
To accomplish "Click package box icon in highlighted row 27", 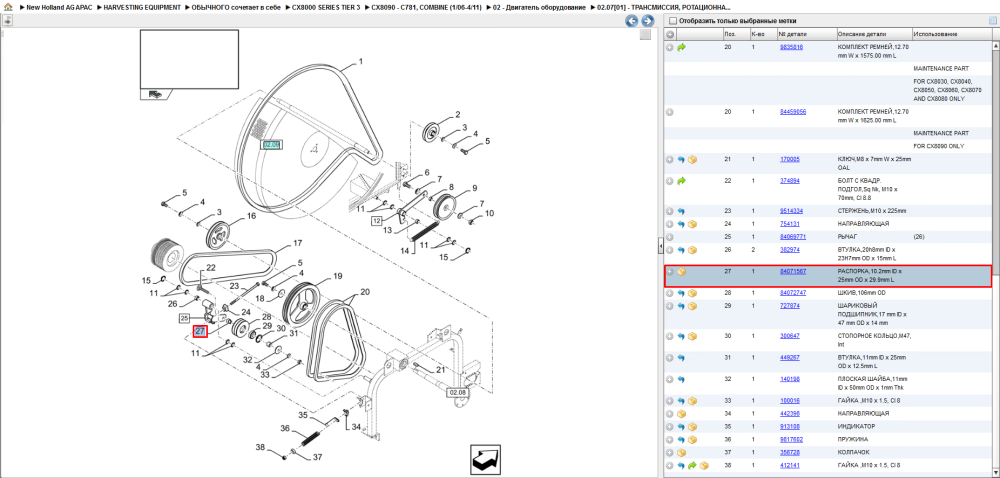I will 681,272.
